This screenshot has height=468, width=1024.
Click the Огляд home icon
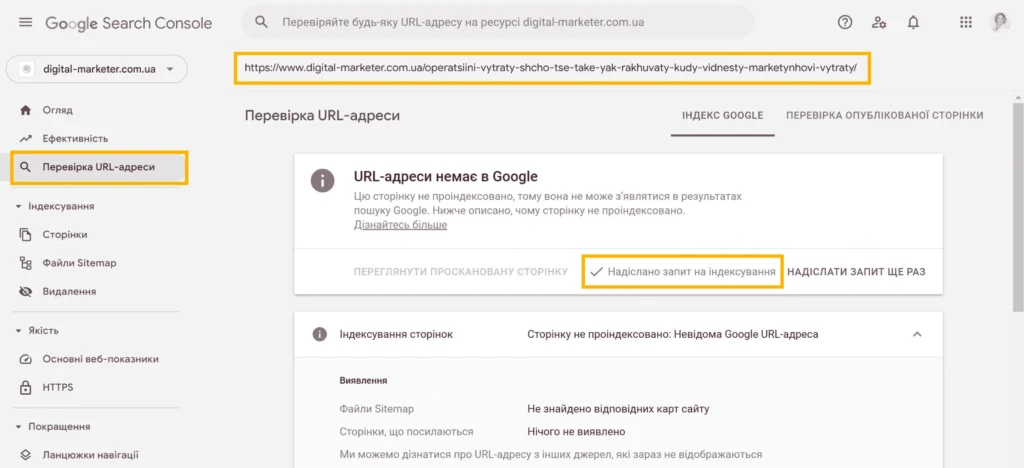click(25, 110)
